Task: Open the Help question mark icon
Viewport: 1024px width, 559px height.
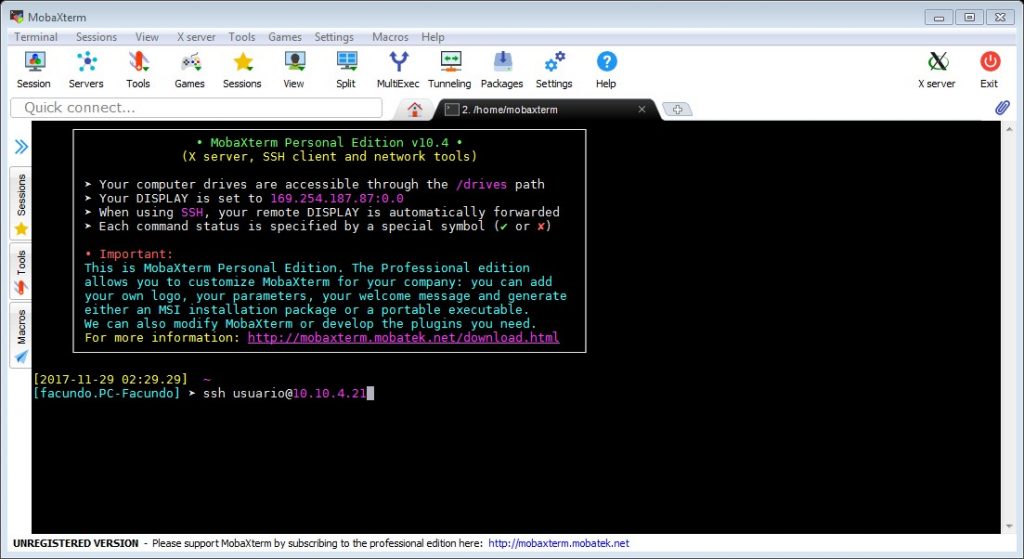Action: pyautogui.click(x=606, y=70)
